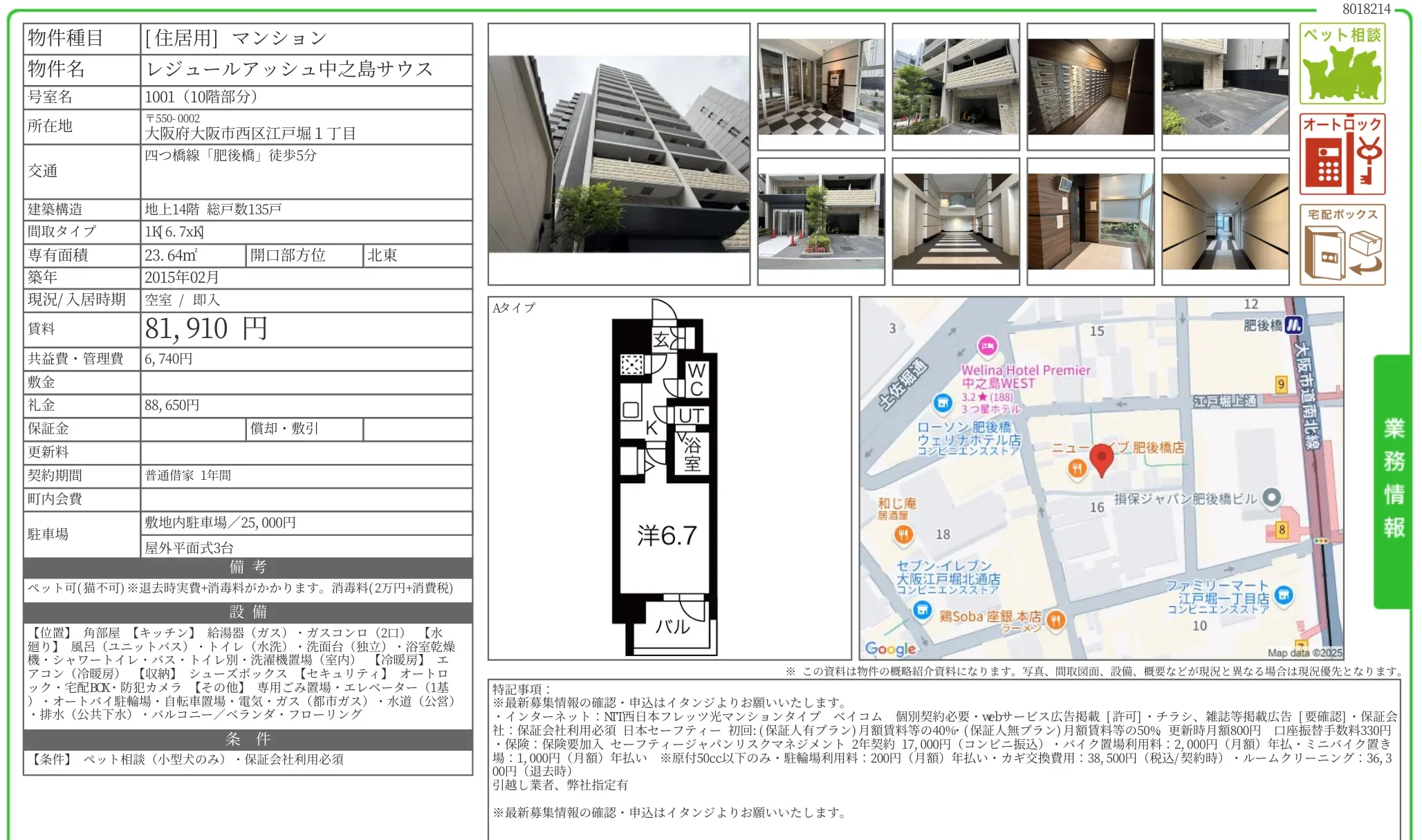Click the 普通借家 1年間 contract term

pos(188,476)
